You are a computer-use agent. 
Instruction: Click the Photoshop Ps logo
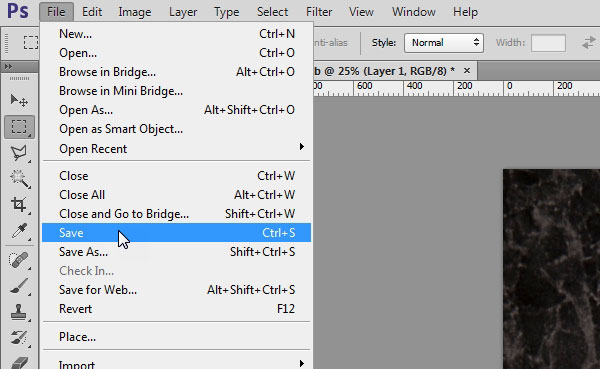click(18, 11)
